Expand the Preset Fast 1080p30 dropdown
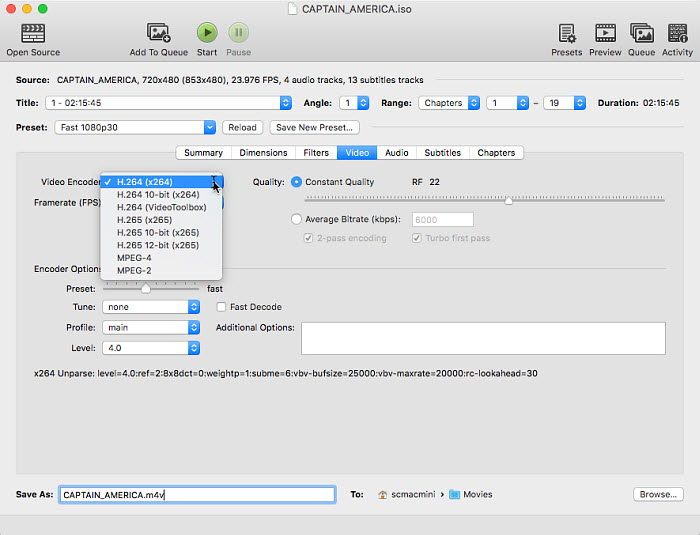 tap(135, 128)
